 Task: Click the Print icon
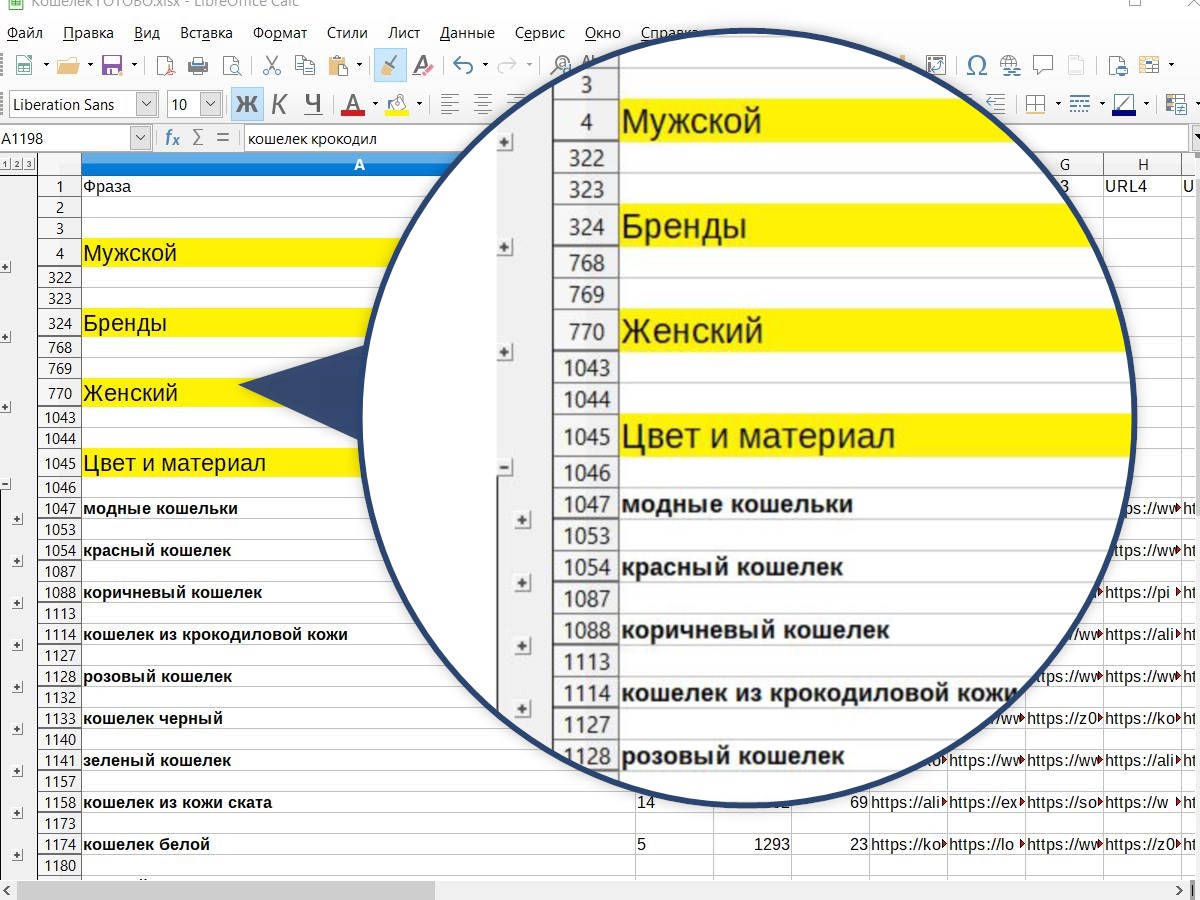click(x=198, y=66)
